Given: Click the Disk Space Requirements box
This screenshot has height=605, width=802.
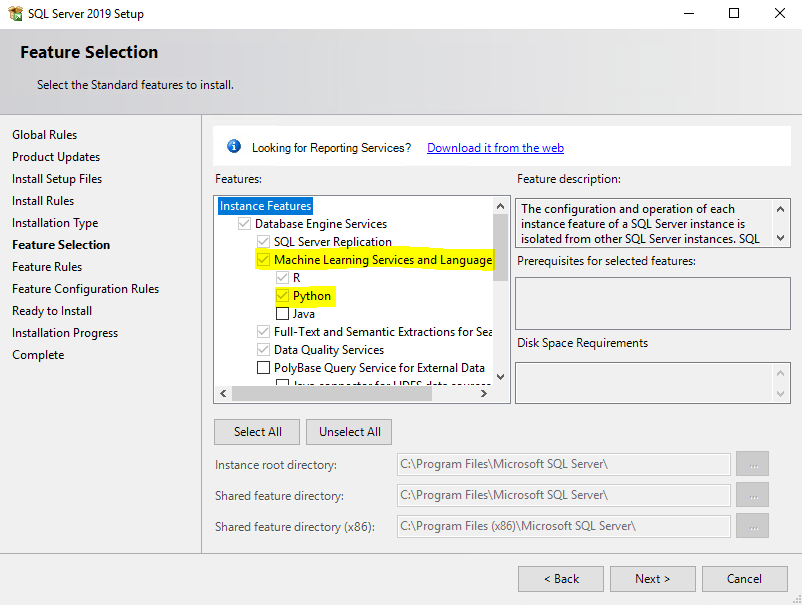Looking at the screenshot, I should 653,383.
